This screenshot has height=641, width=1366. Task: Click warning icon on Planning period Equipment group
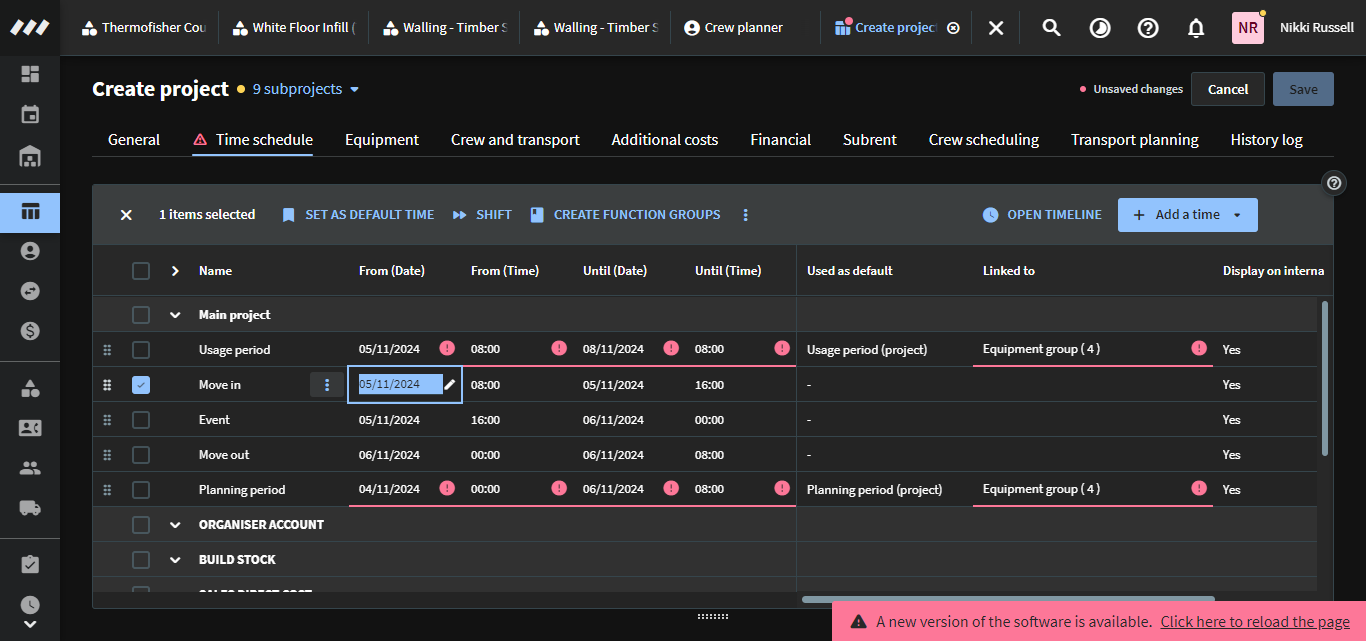[1199, 488]
